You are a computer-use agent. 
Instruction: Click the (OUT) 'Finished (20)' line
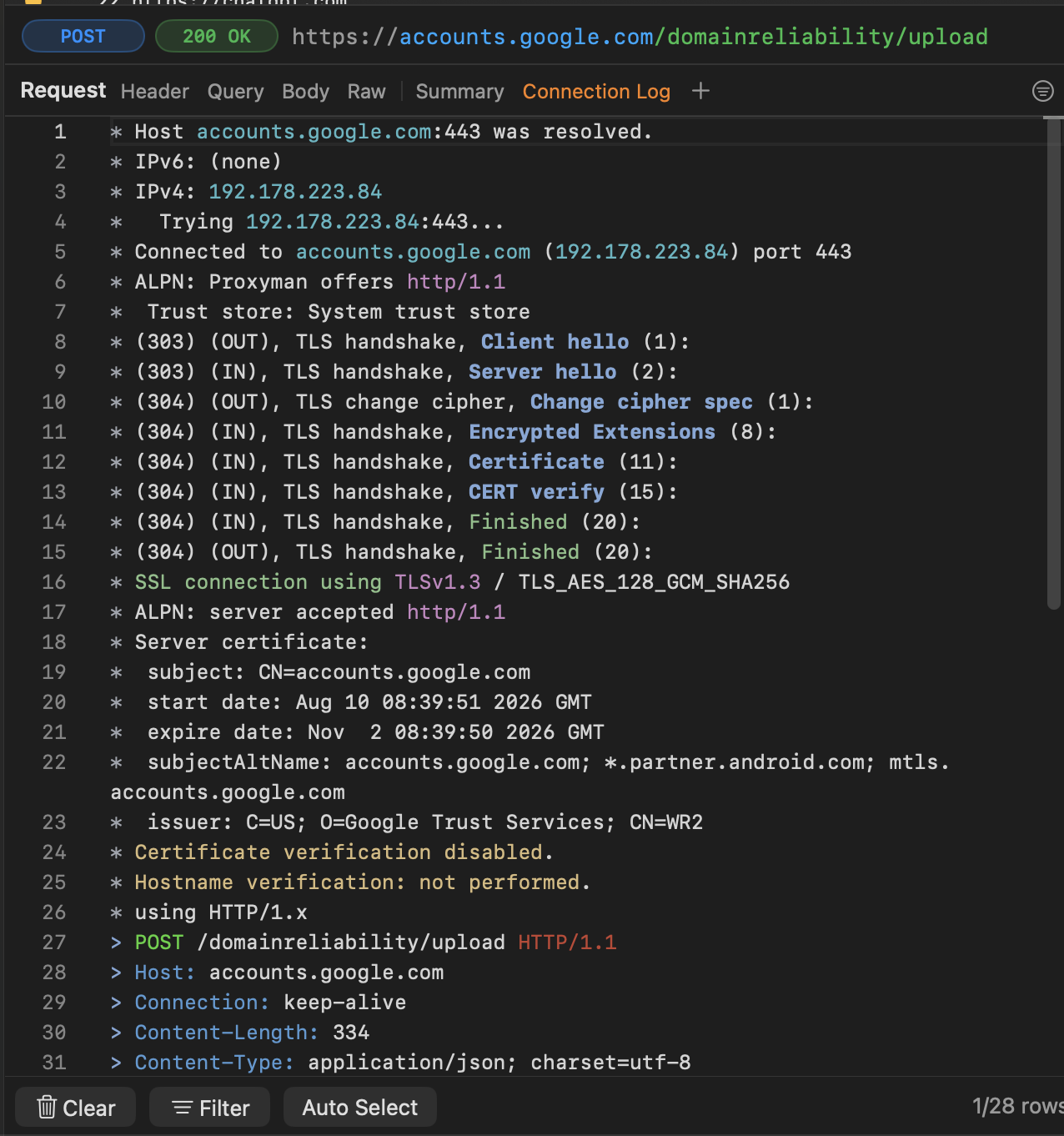(x=382, y=552)
